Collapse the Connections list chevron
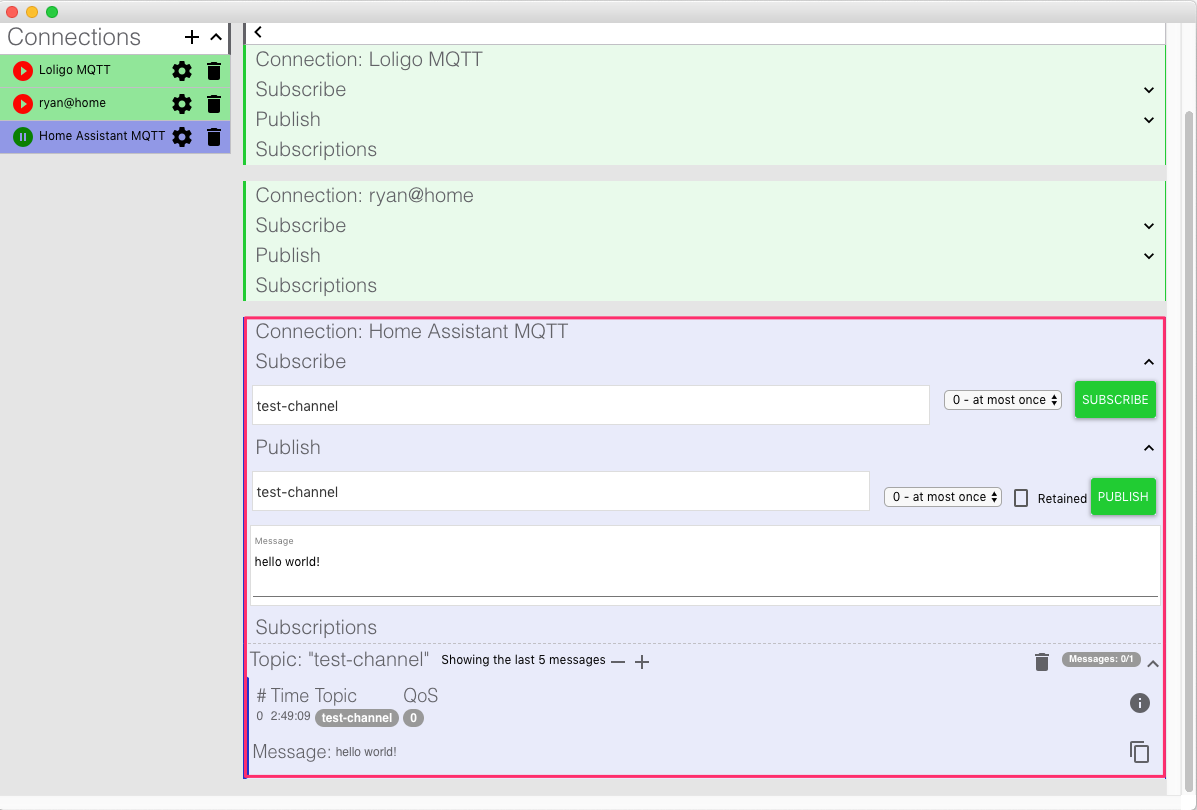Image resolution: width=1197 pixels, height=810 pixels. [216, 37]
